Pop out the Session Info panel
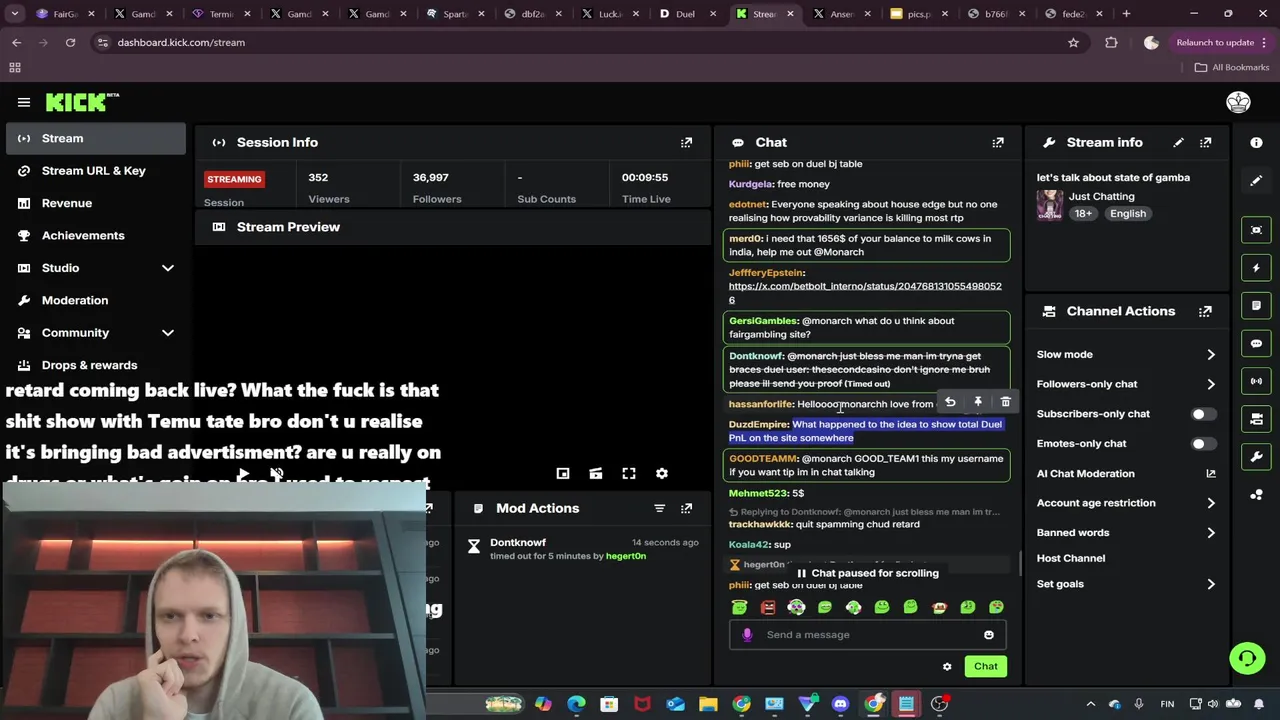This screenshot has height=720, width=1280. [686, 143]
